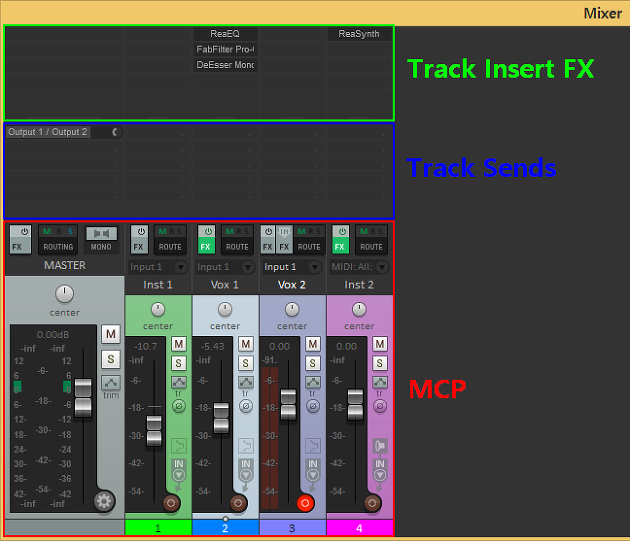The width and height of the screenshot is (630, 541).
Task: Open Master track envelope trim button
Action: [x=111, y=383]
